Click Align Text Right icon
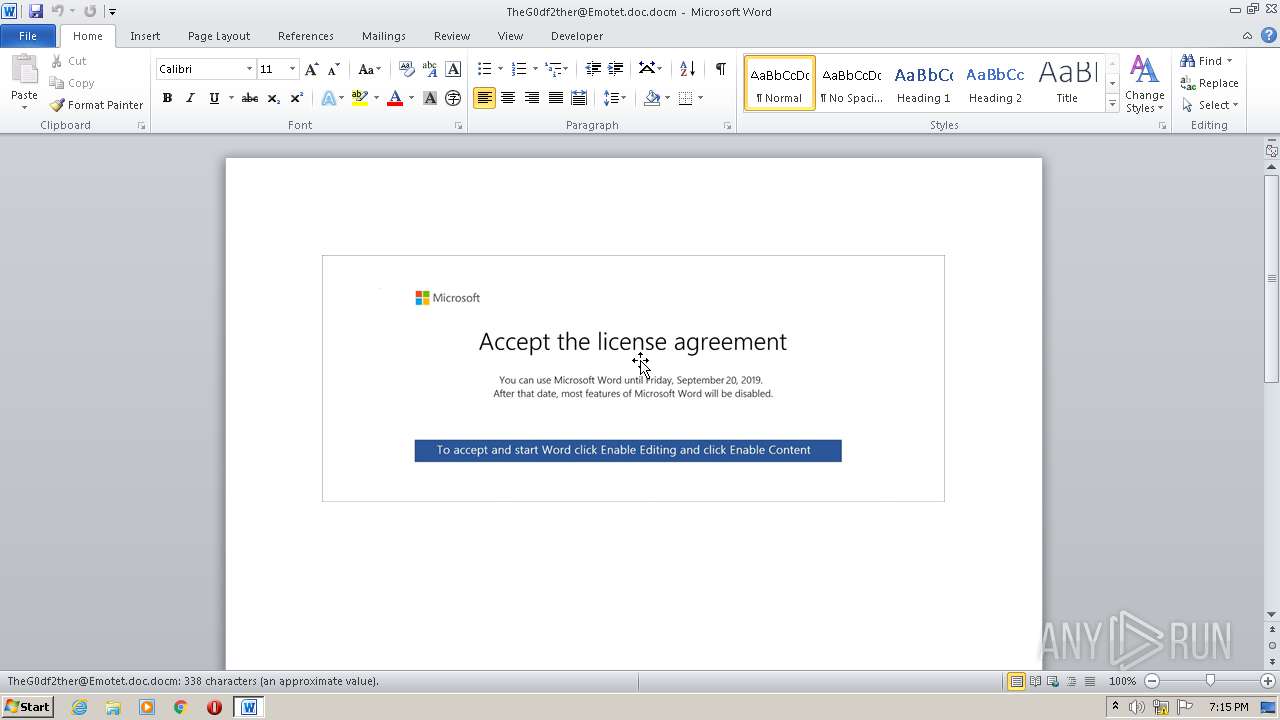 point(531,98)
